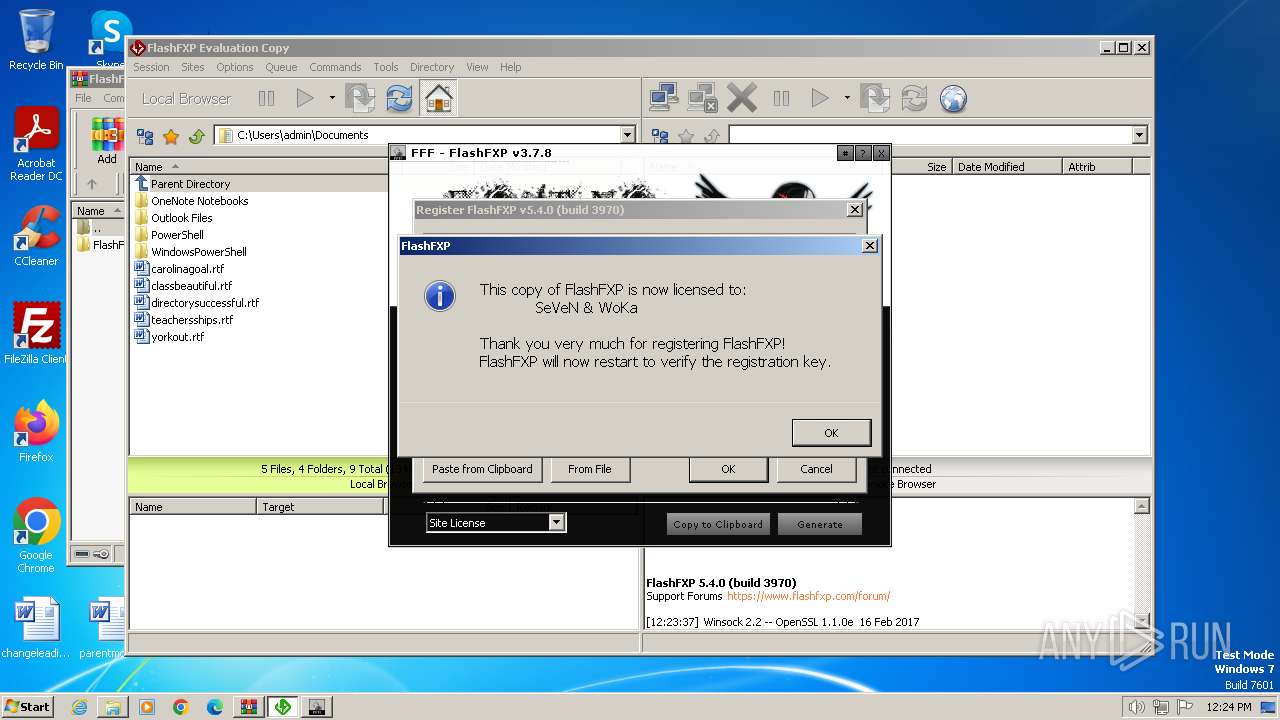The image size is (1280, 720).
Task: Open the Tools menu
Action: pos(386,67)
